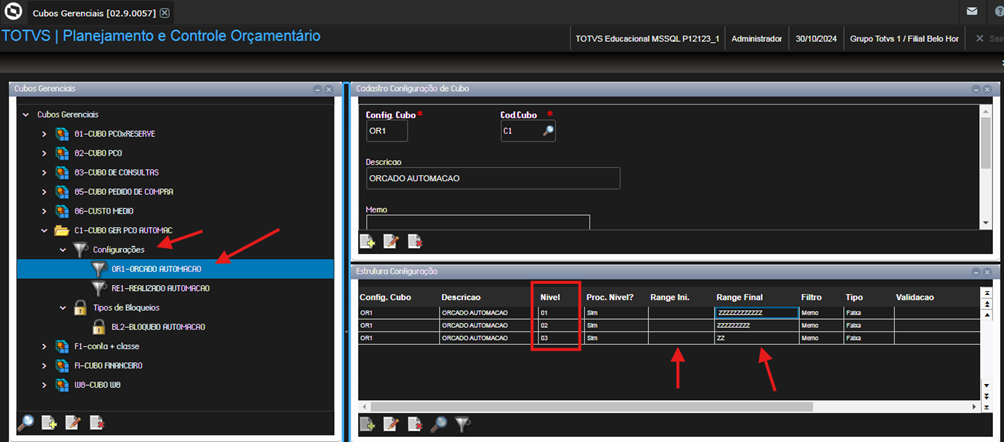Click padlock icon of BL2-BLOQUEIO AUTOMACAO
Viewport: 1004px width, 442px height.
click(98, 327)
